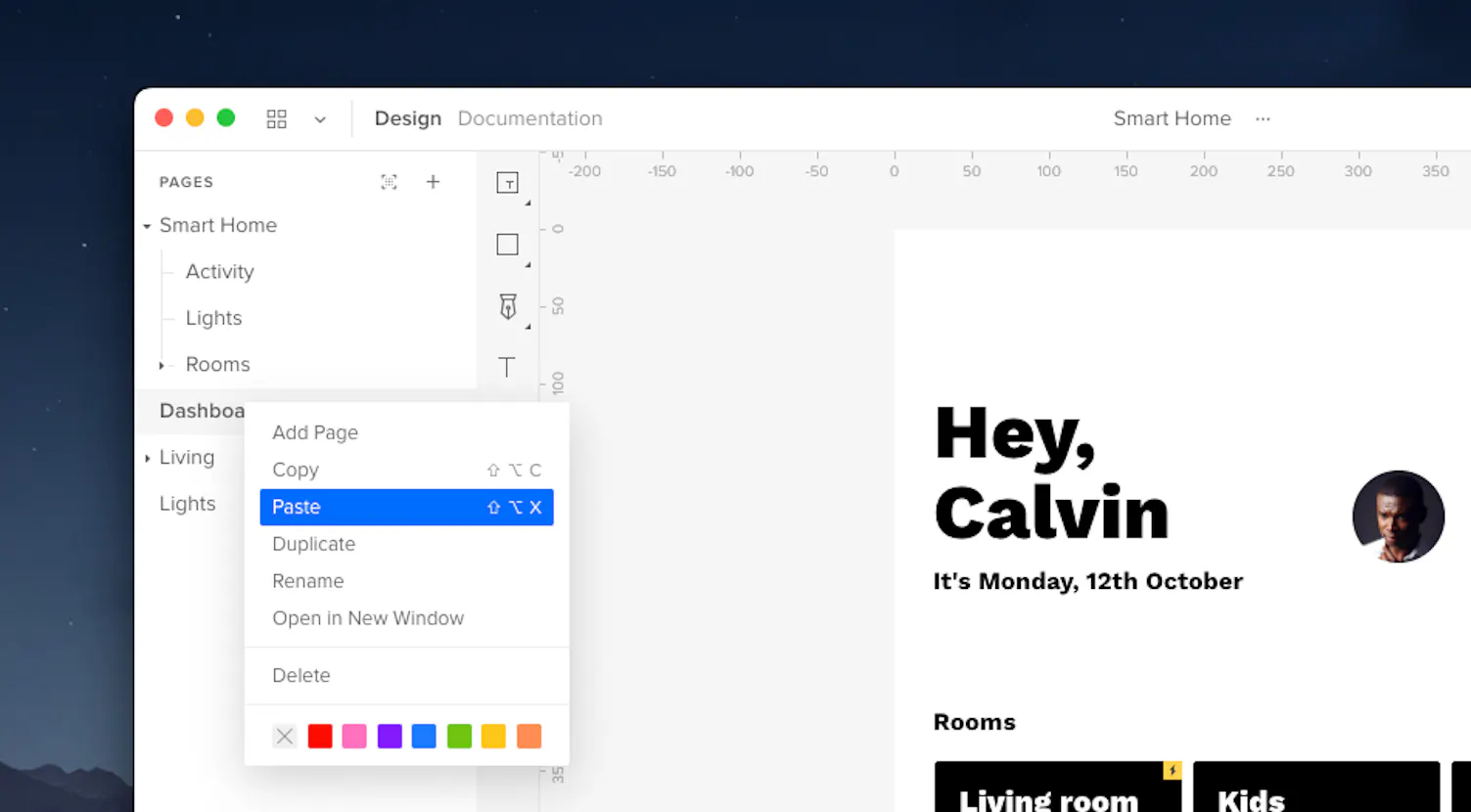Screen dimensions: 1471x812
Task: Click Calvin's profile avatar photo
Action: point(1398,517)
